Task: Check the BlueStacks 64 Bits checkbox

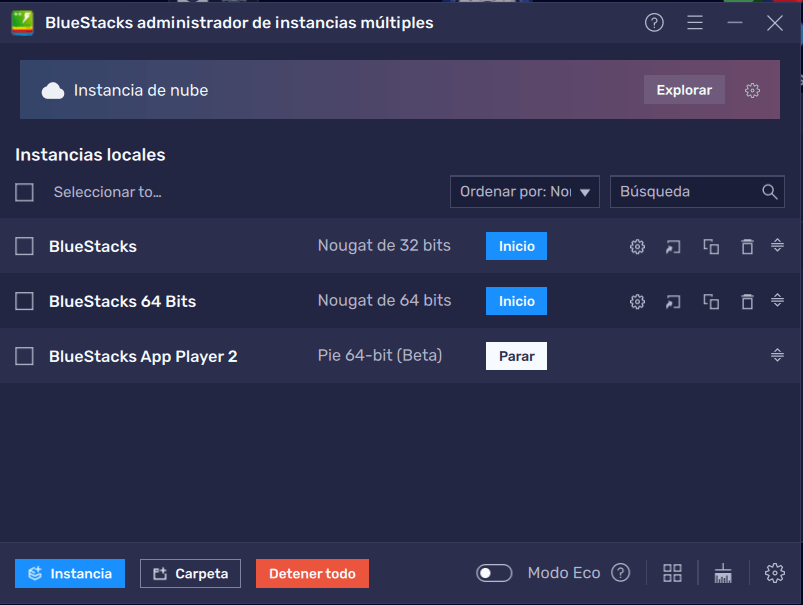Action: pyautogui.click(x=24, y=301)
